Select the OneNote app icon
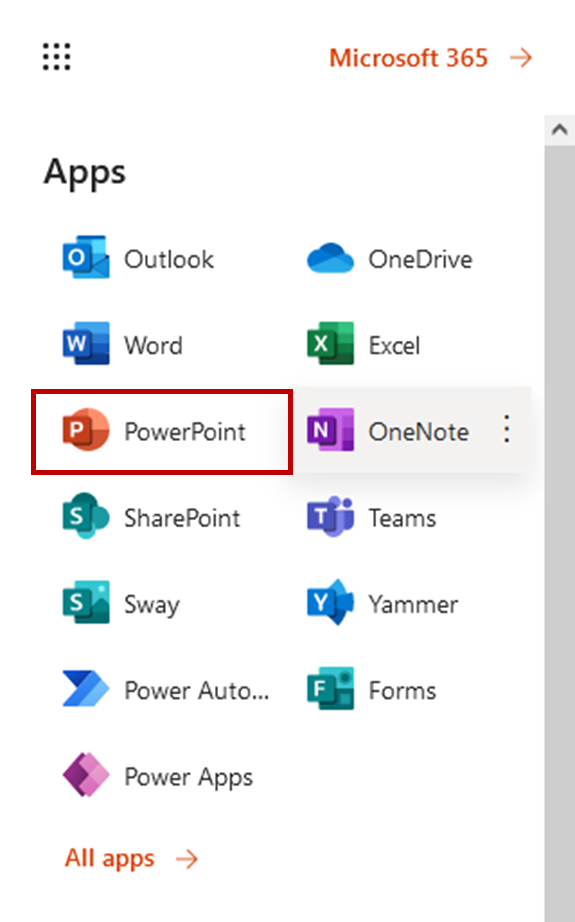 point(330,430)
